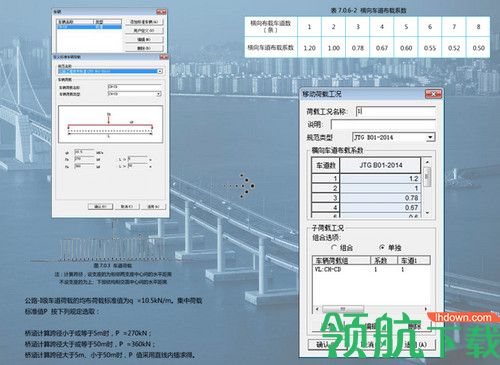Screen dimensions: 500x365
Task: Click the 0.67 coefficient cell for lane 4
Action: (380, 207)
